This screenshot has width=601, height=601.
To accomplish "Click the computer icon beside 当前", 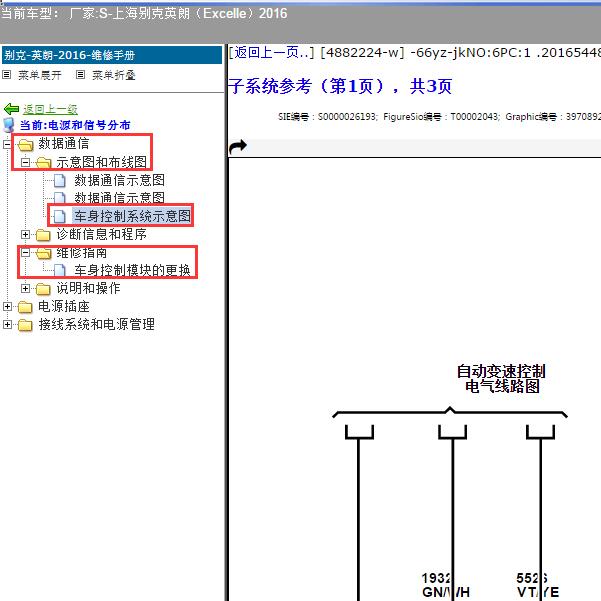I will point(9,125).
